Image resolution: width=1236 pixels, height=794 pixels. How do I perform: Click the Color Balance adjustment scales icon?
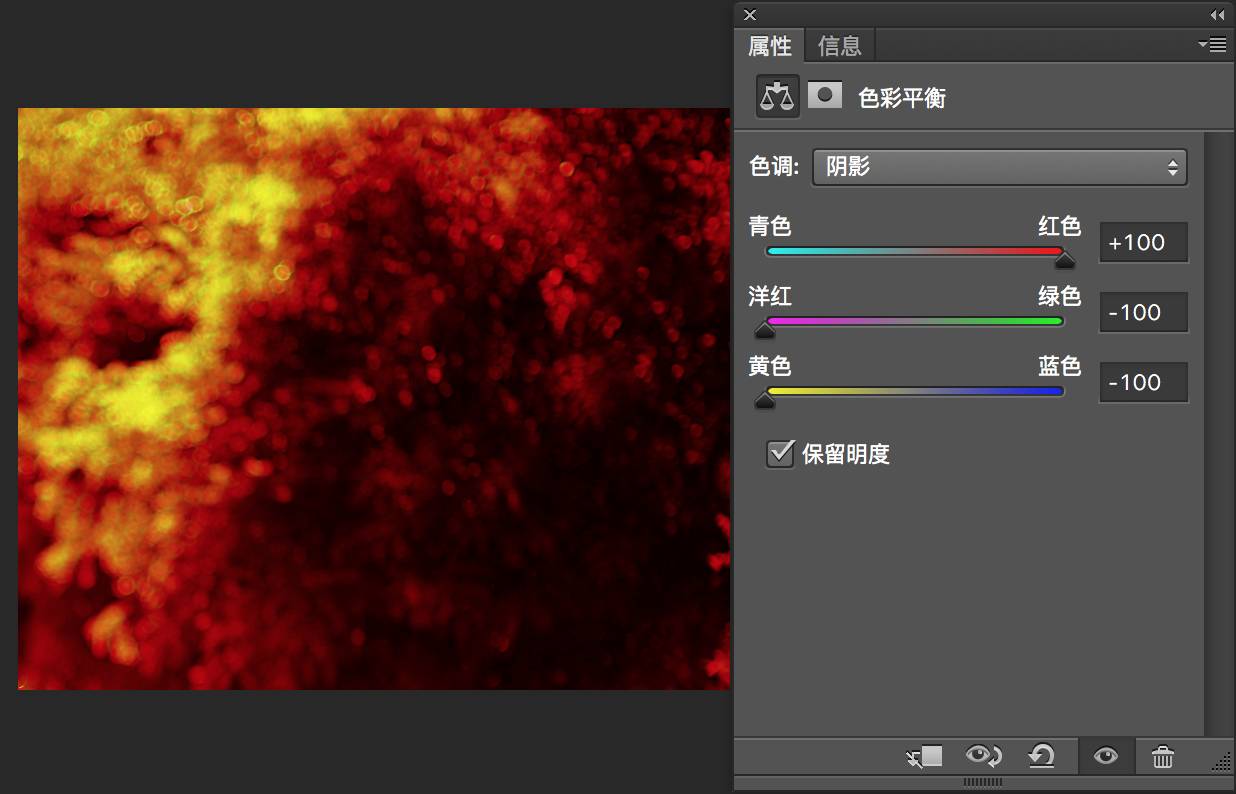(x=777, y=96)
